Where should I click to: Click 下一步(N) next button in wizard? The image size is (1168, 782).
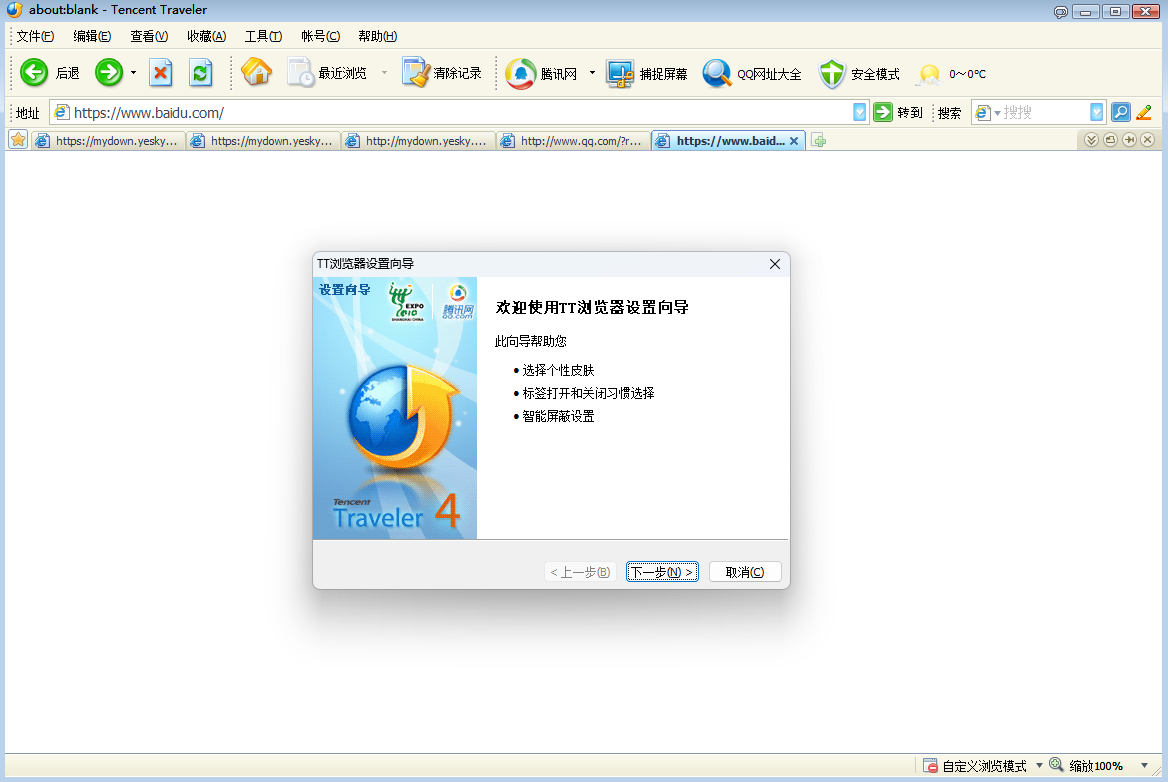(662, 572)
